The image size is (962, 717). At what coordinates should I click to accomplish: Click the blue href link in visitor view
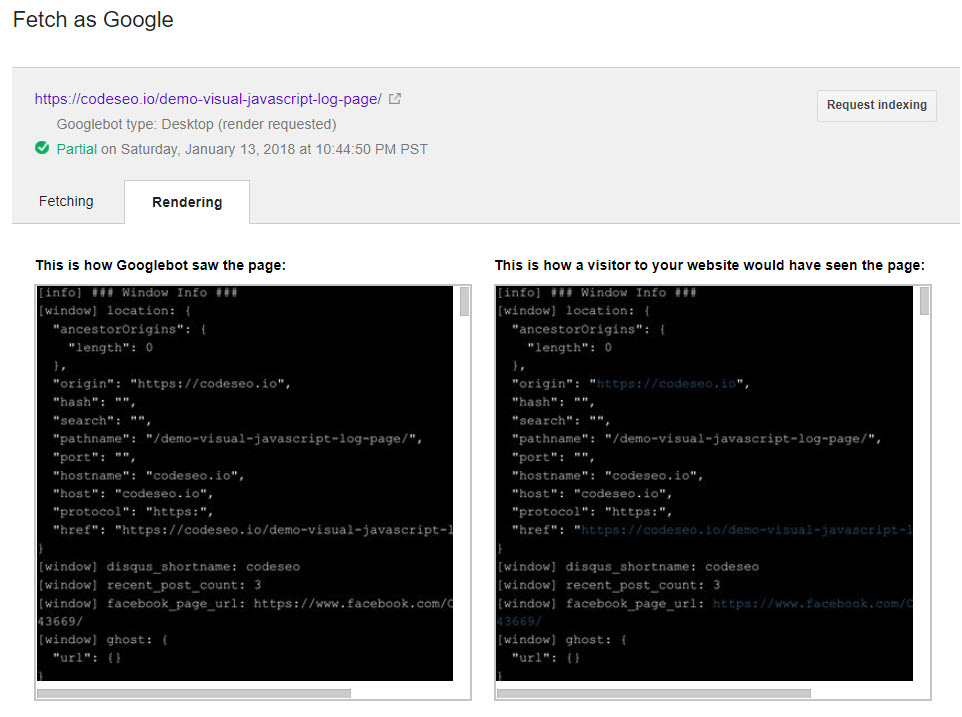(x=746, y=530)
